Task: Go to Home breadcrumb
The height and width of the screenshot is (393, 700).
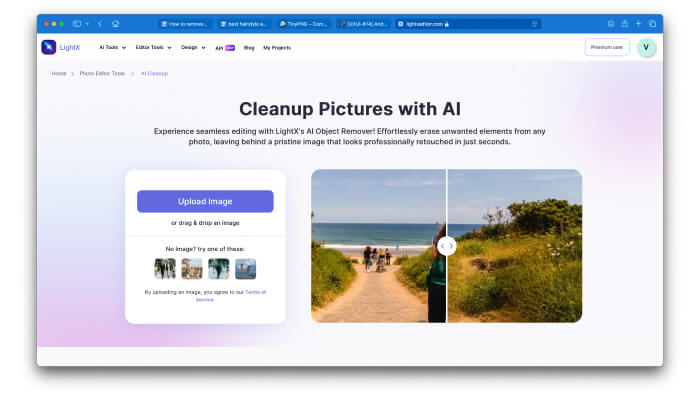Action: point(59,74)
